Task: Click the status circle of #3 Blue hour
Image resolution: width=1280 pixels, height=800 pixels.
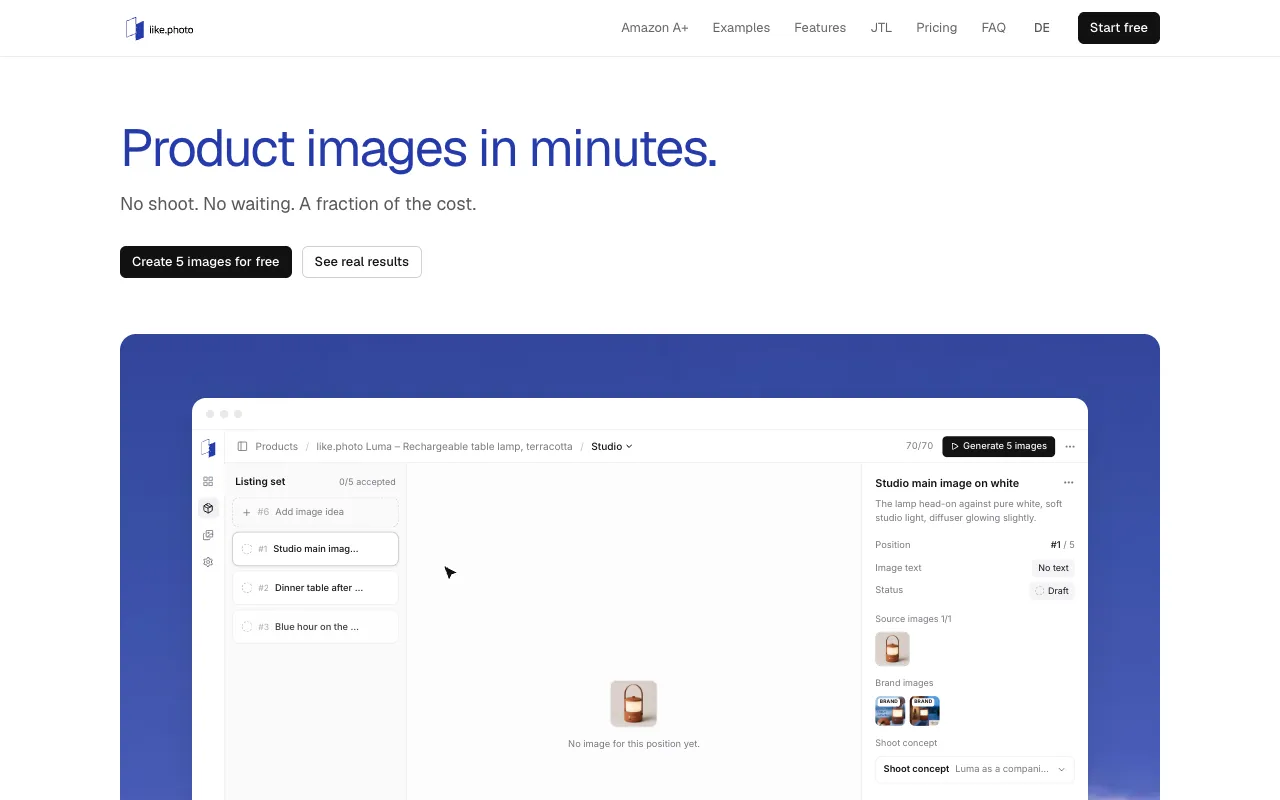Action: 247,627
